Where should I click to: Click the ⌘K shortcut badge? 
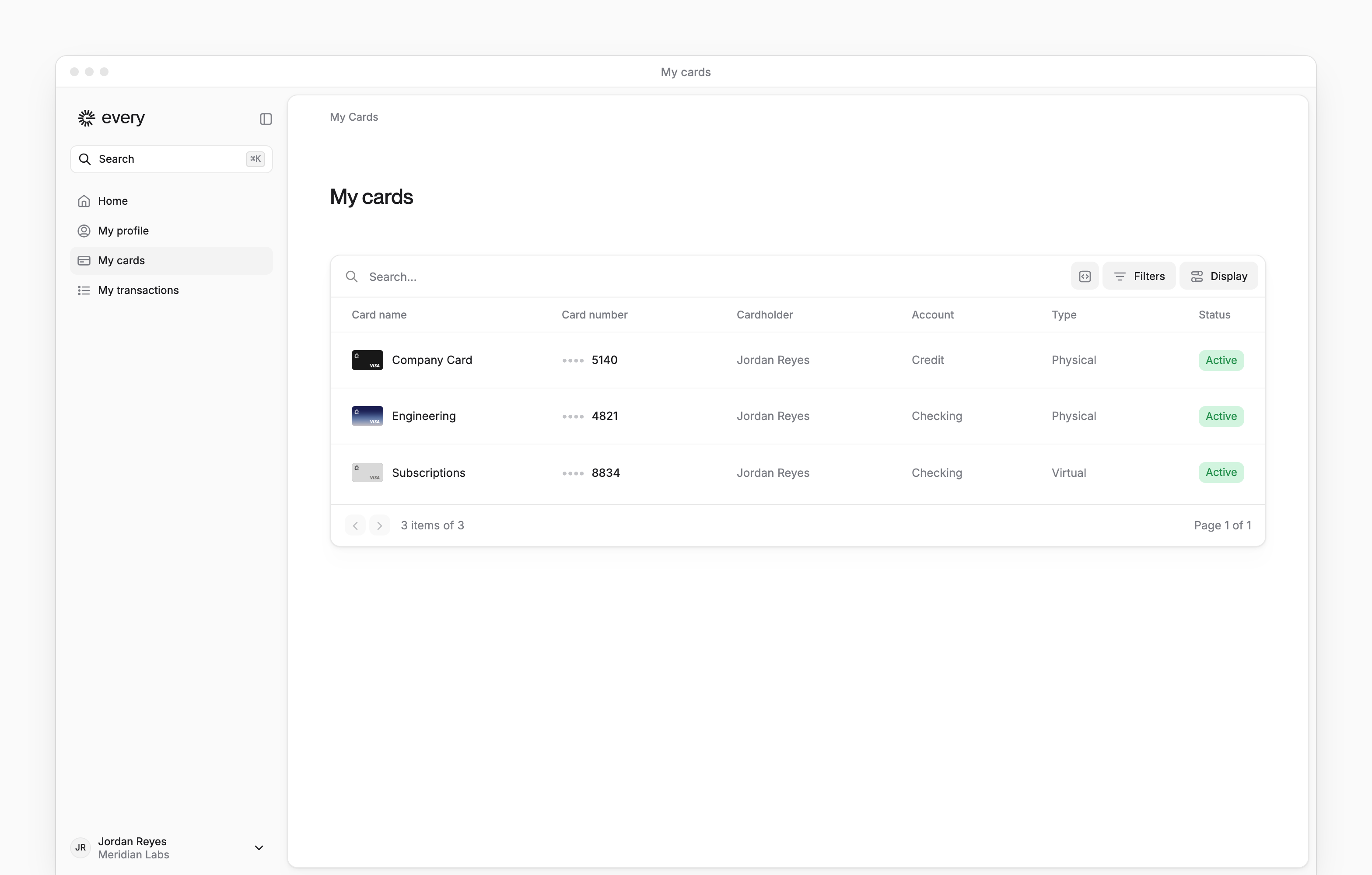[x=255, y=159]
